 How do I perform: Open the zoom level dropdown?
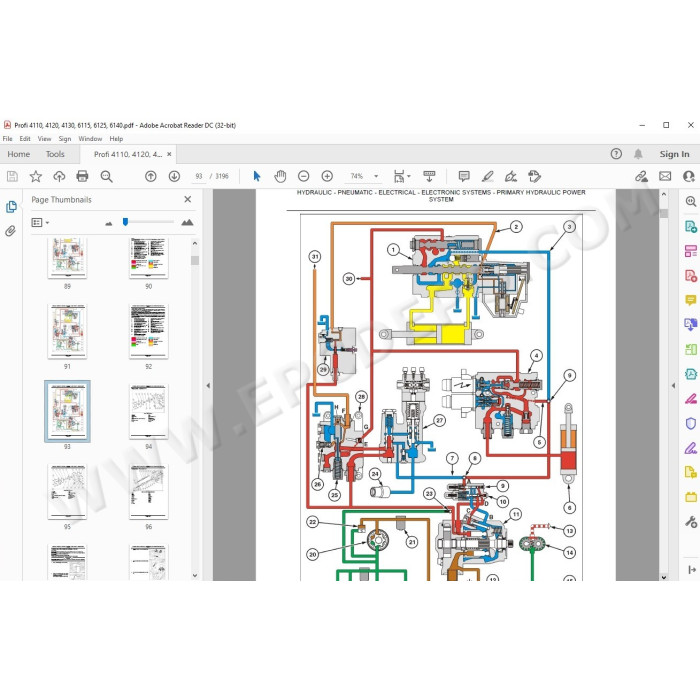(x=376, y=176)
